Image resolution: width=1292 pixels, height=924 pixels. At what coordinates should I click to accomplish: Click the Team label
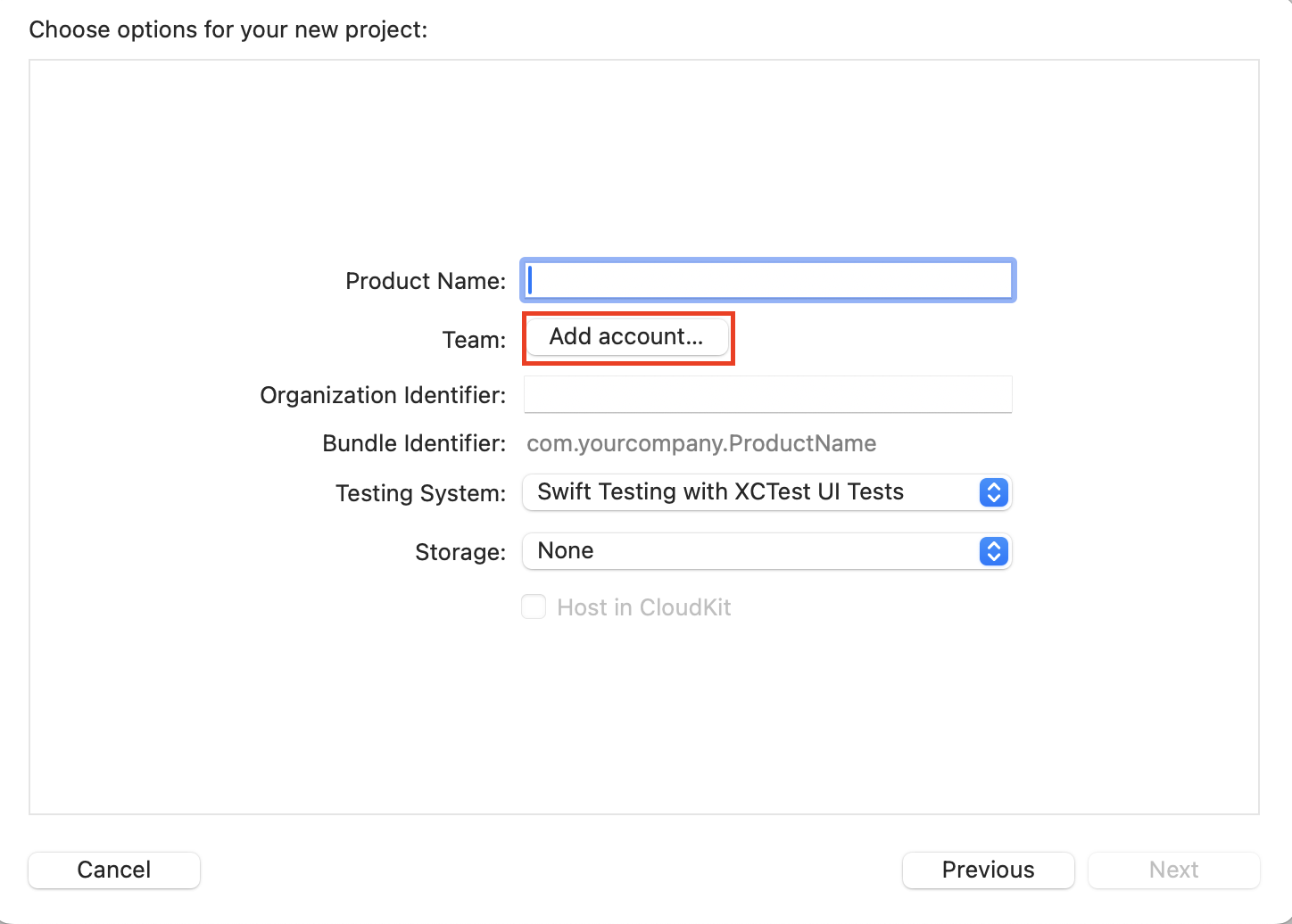click(x=474, y=340)
